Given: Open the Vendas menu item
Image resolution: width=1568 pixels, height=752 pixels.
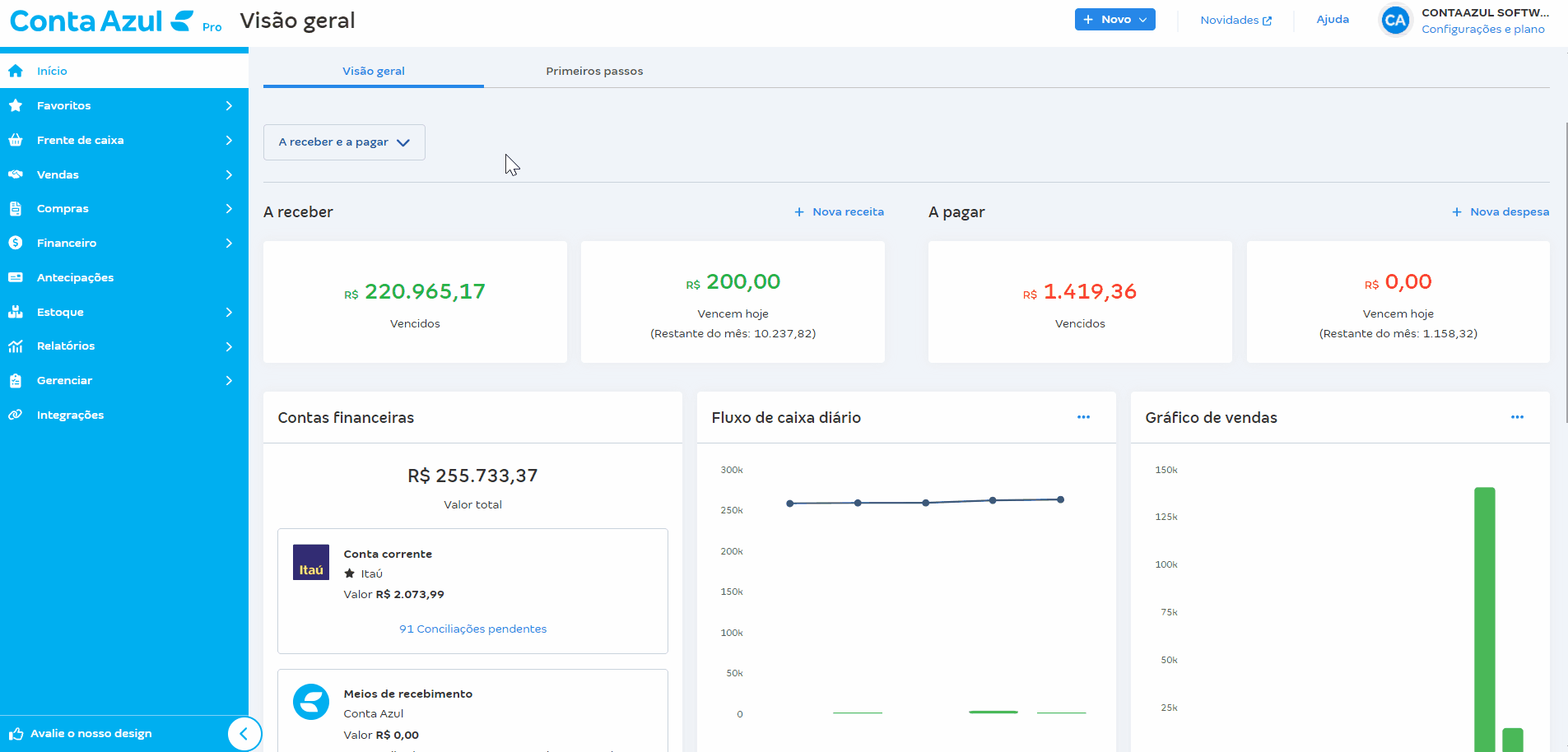Looking at the screenshot, I should click(x=58, y=174).
